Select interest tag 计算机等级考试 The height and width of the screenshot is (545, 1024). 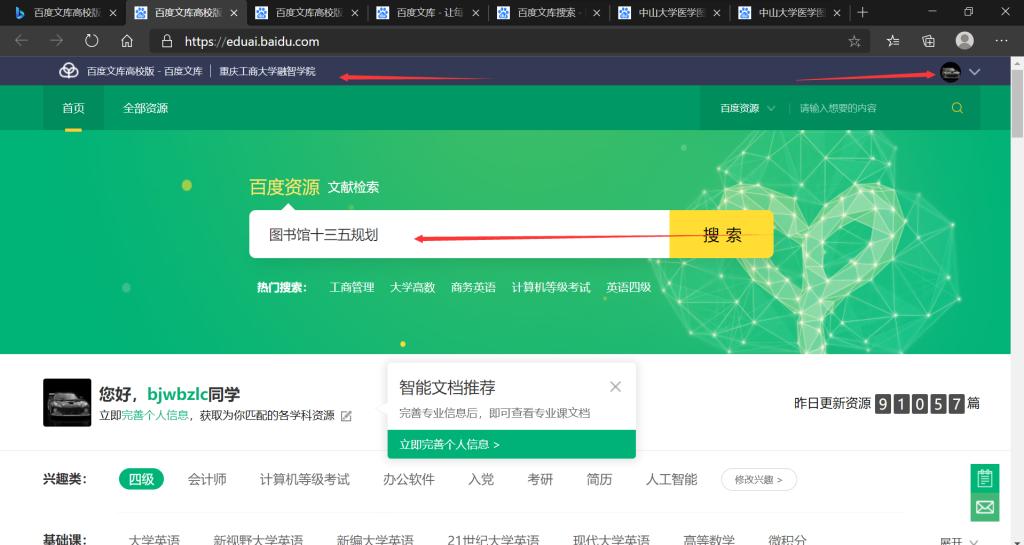click(305, 480)
